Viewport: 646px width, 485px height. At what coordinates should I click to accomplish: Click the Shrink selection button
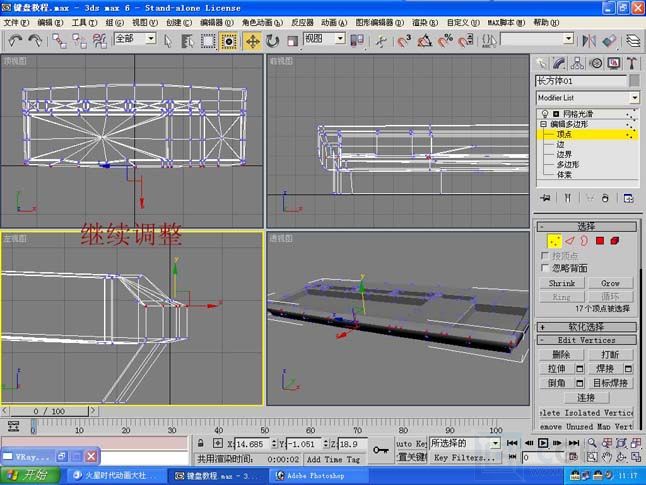pos(562,283)
